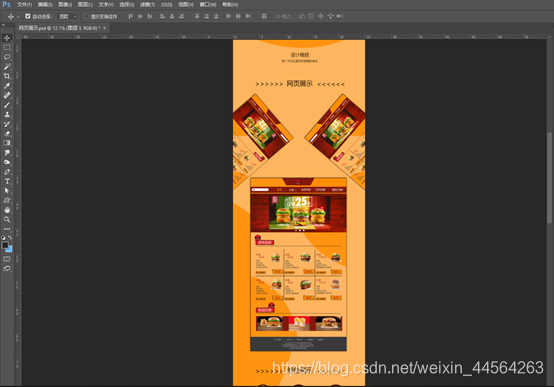Select the Smudge tool
The height and width of the screenshot is (387, 554).
7,152
